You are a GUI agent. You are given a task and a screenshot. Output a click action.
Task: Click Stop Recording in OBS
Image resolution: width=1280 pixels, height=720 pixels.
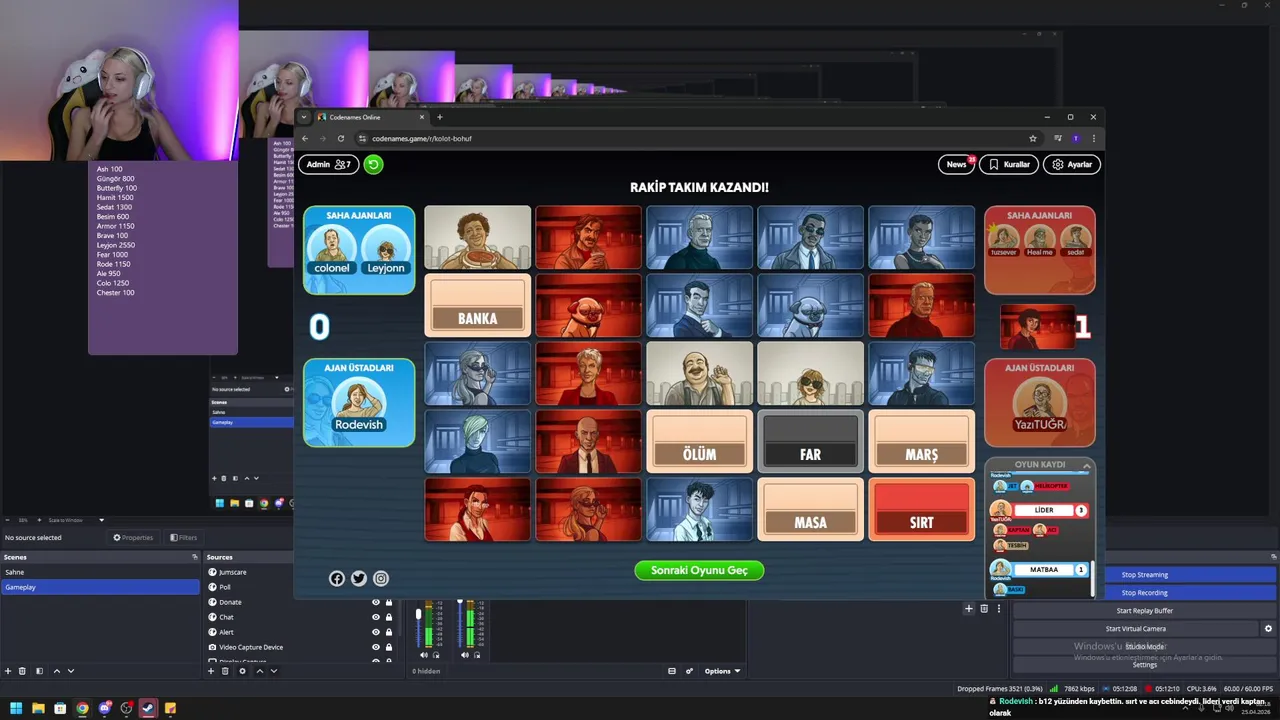pos(1144,593)
